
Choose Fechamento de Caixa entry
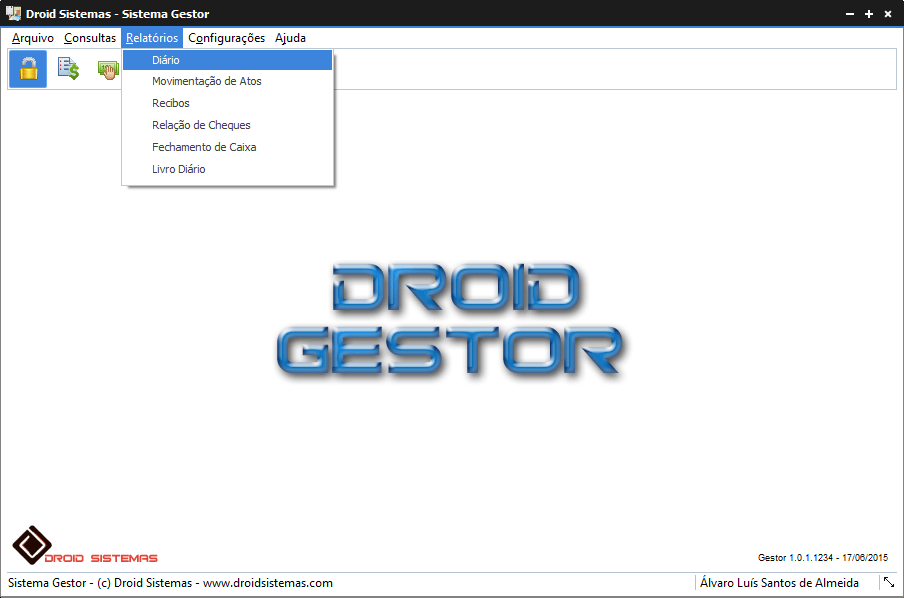pyautogui.click(x=227, y=147)
